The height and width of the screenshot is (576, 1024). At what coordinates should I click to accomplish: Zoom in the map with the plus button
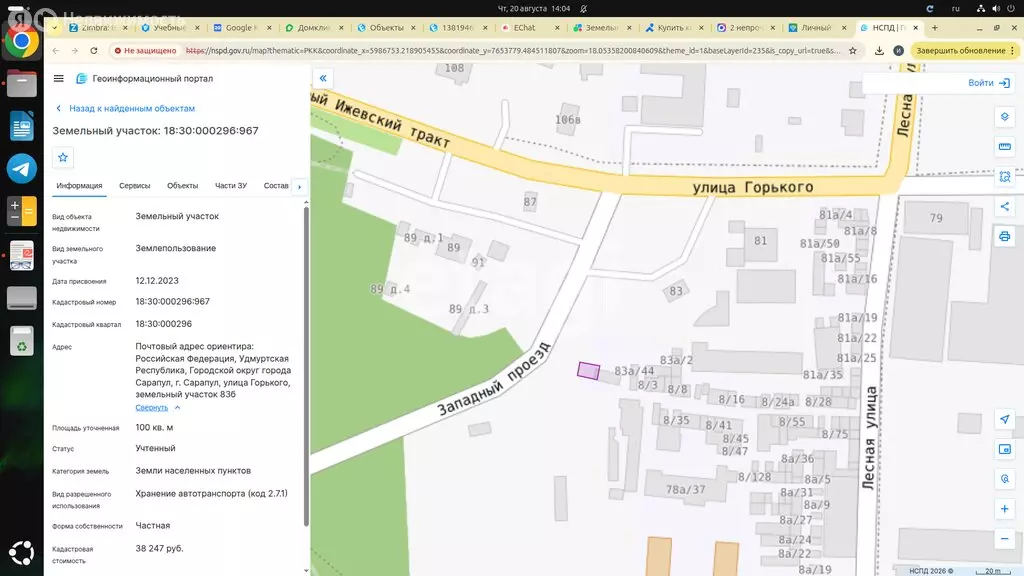[x=1004, y=509]
